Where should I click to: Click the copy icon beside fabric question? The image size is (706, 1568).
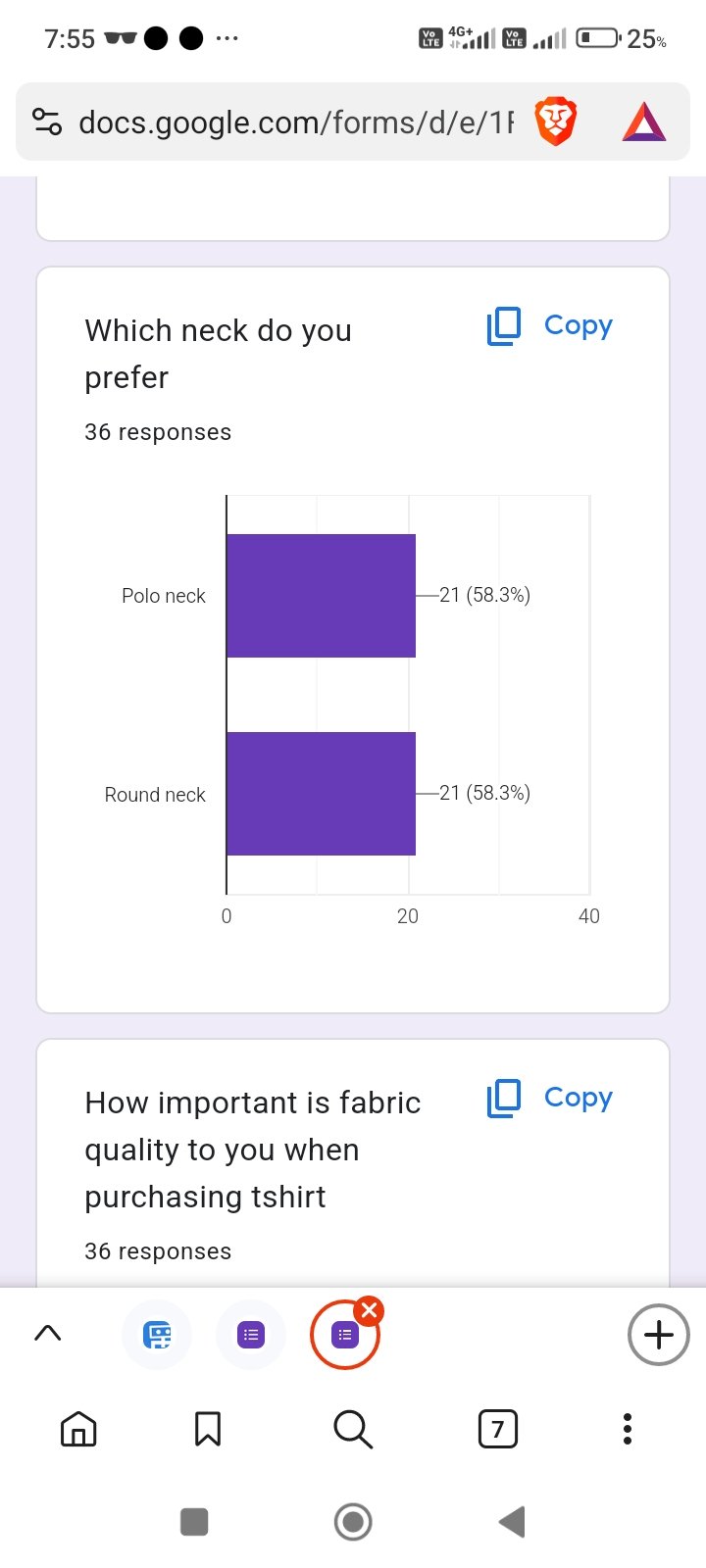504,1099
